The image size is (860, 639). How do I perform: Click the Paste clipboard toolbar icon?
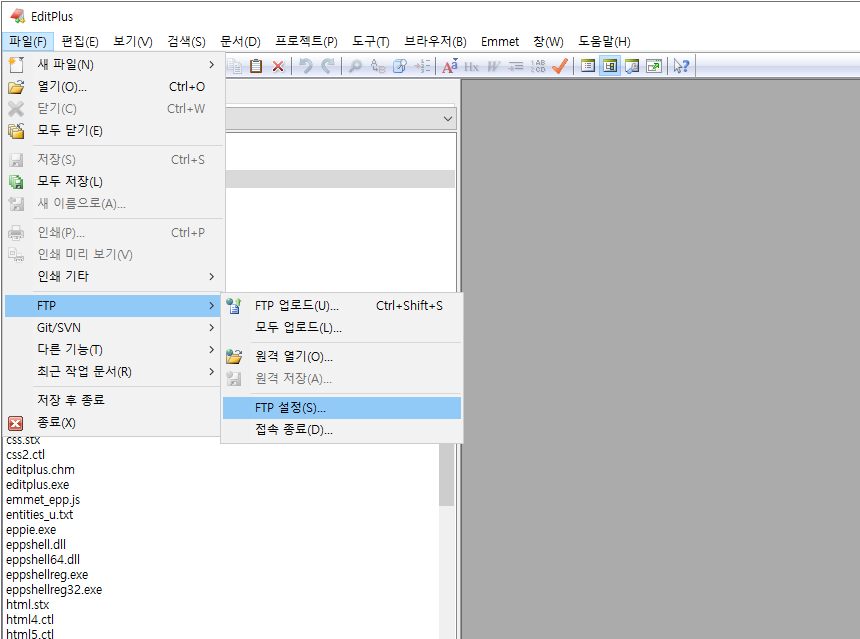pyautogui.click(x=256, y=66)
